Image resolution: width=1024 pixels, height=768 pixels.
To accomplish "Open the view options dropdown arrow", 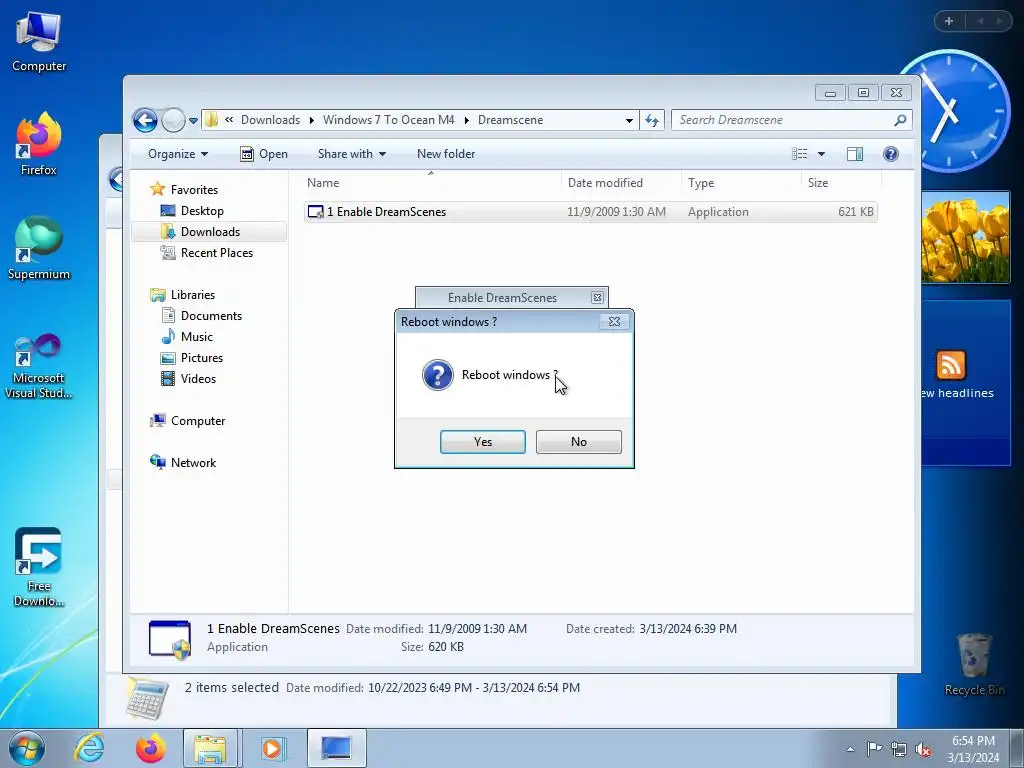I will click(822, 154).
